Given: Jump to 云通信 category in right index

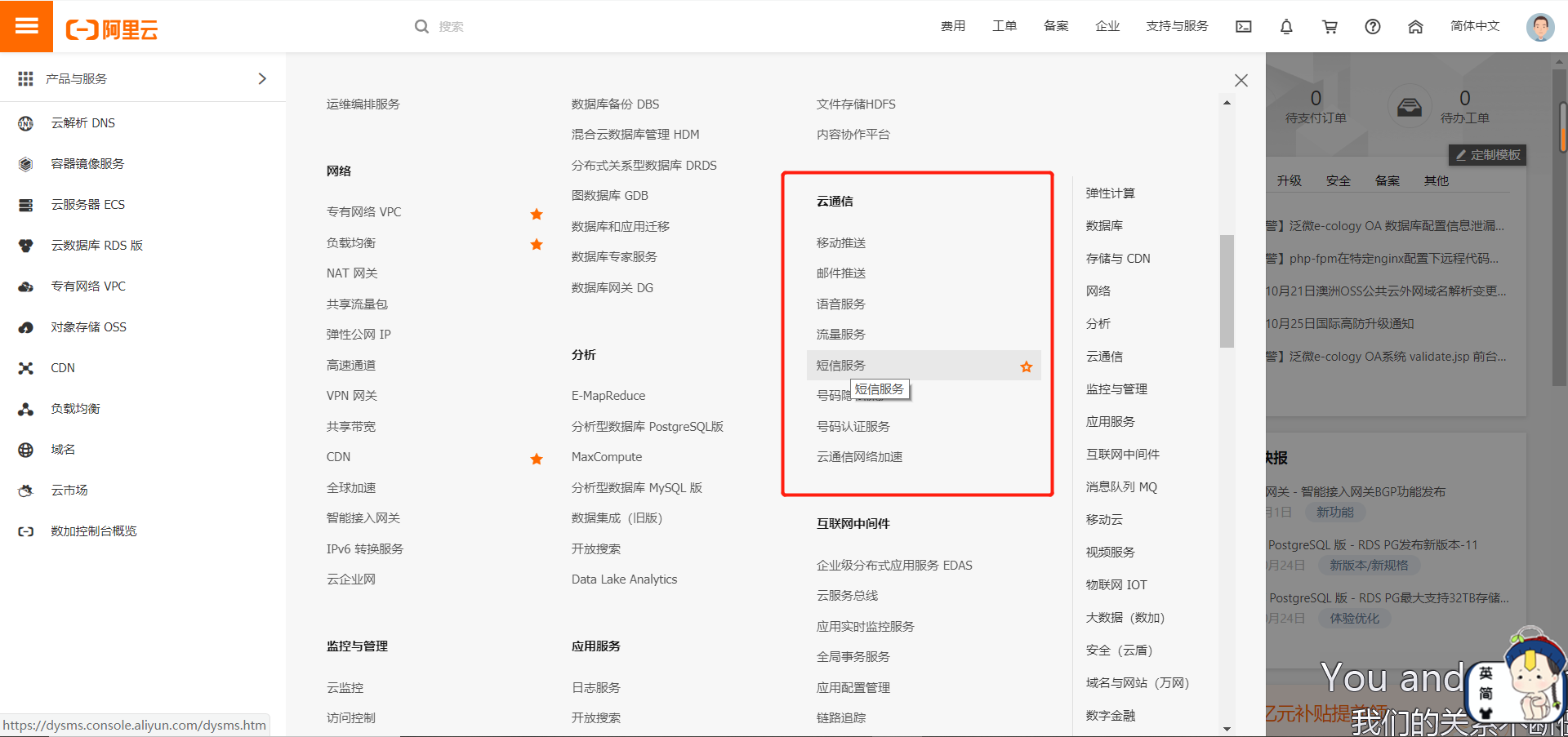Looking at the screenshot, I should click(1104, 357).
